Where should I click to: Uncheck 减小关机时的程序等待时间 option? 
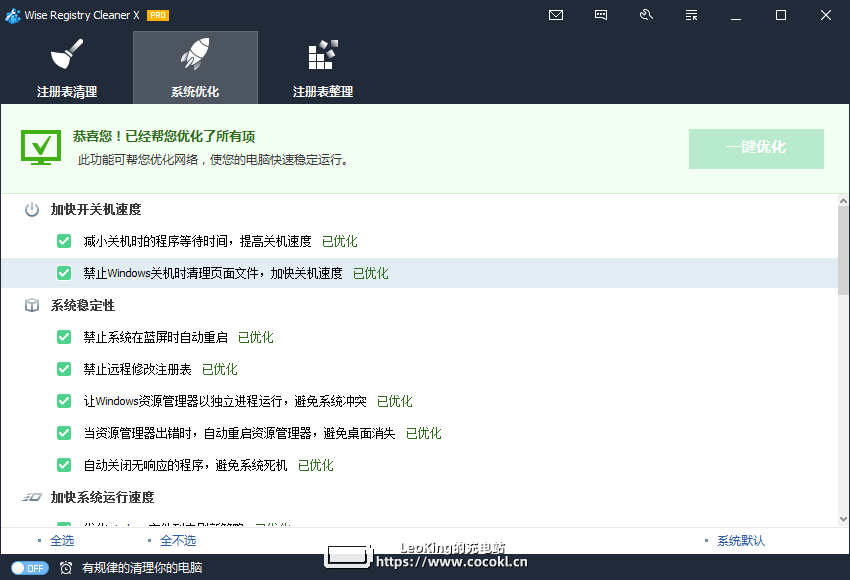click(64, 241)
